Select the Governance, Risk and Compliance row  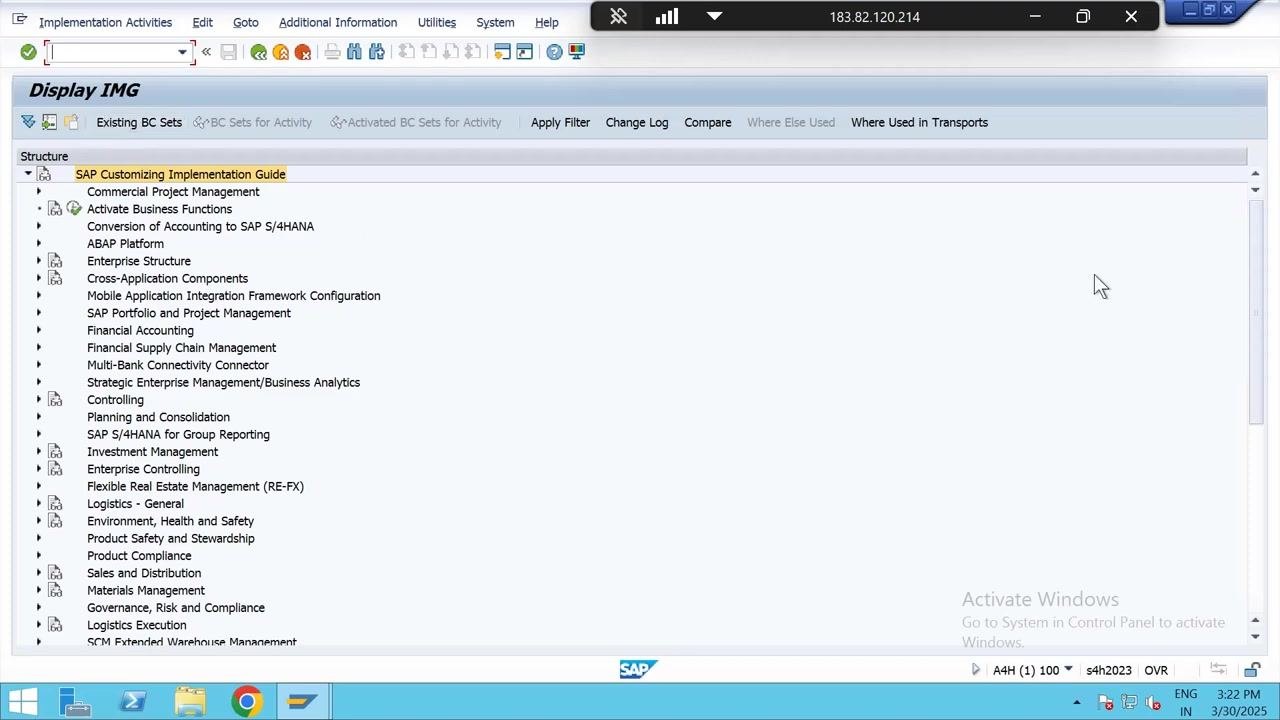176,608
